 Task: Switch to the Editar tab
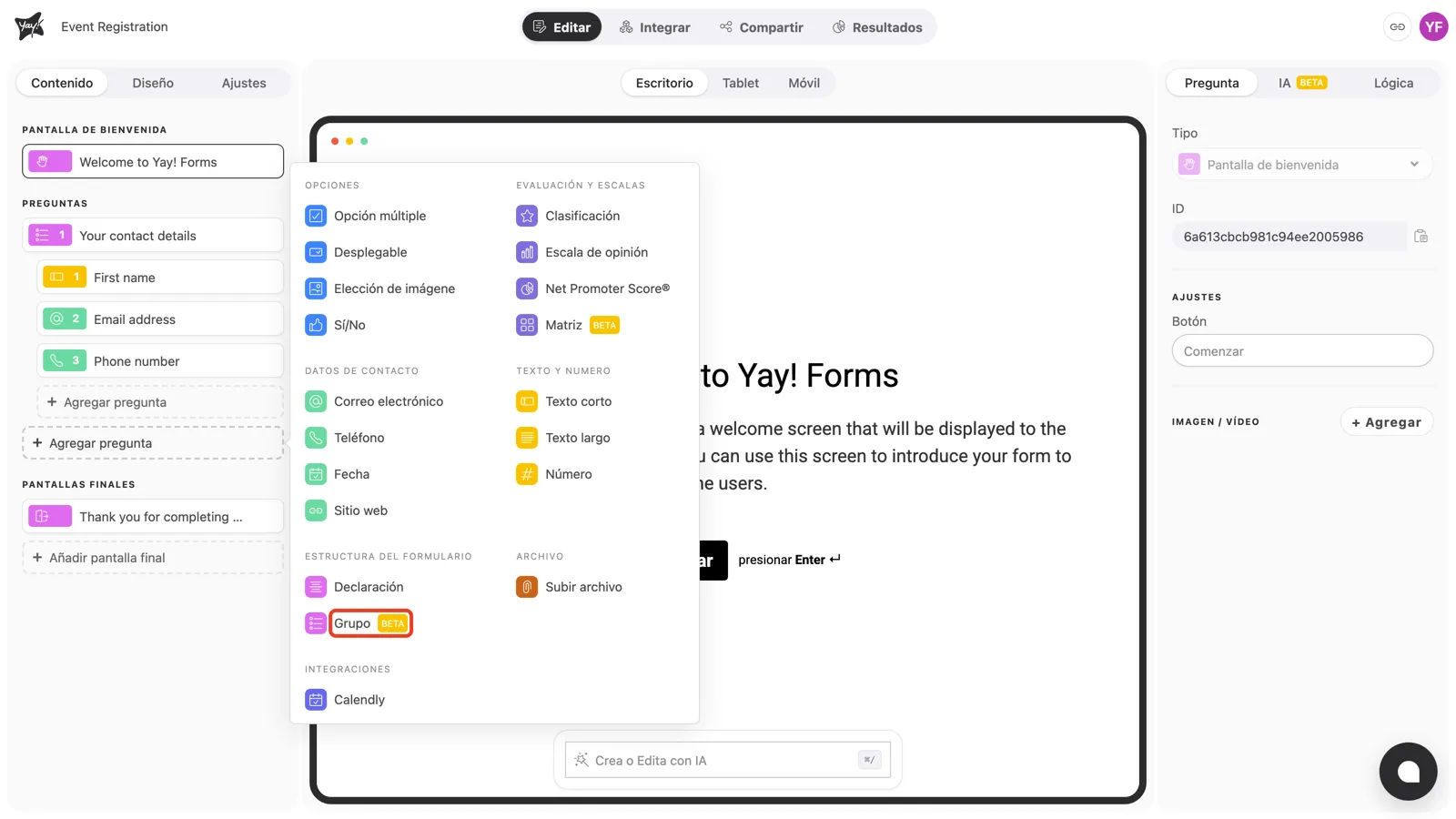tap(561, 27)
